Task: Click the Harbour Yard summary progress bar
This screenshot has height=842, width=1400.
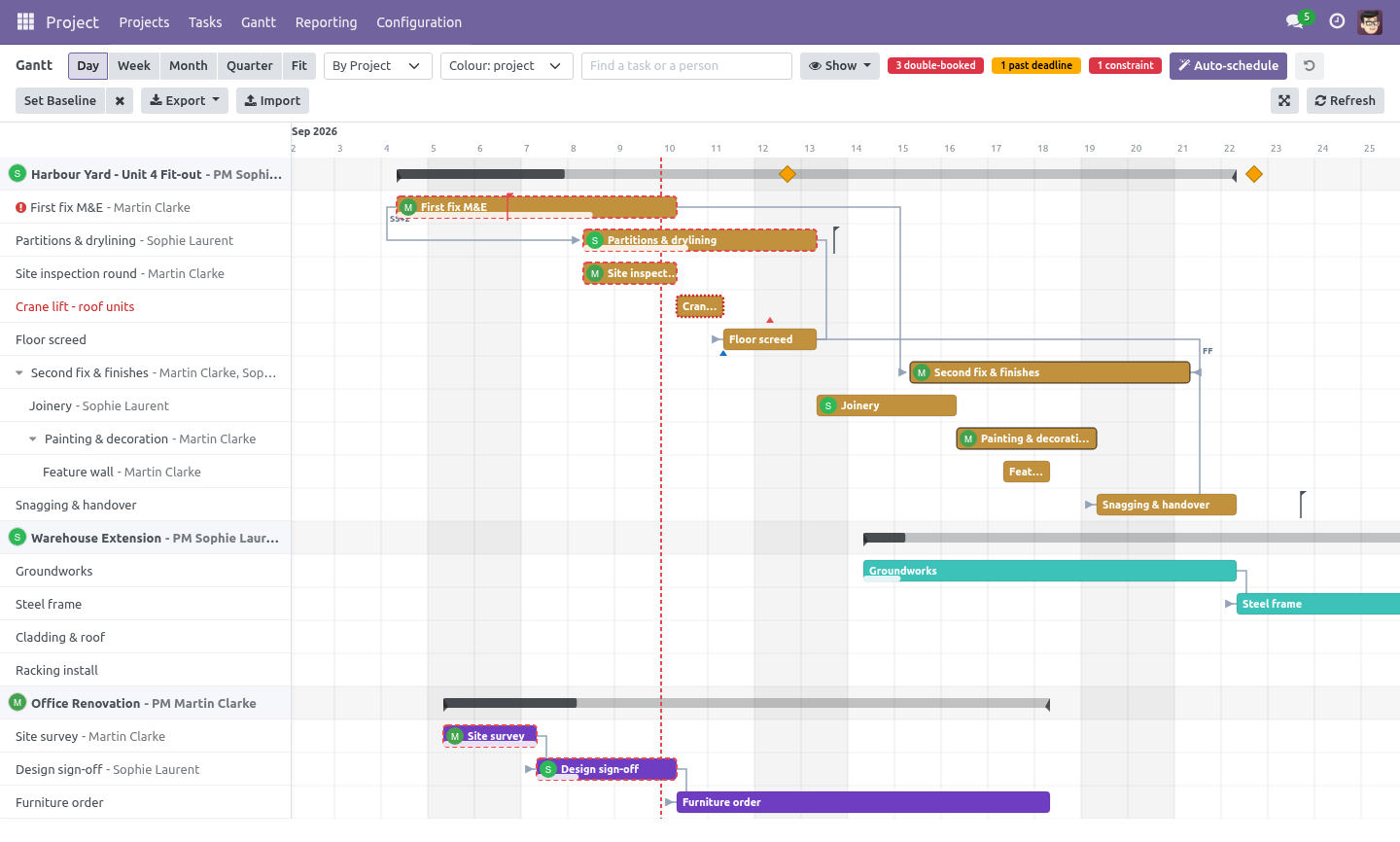Action: 817,174
